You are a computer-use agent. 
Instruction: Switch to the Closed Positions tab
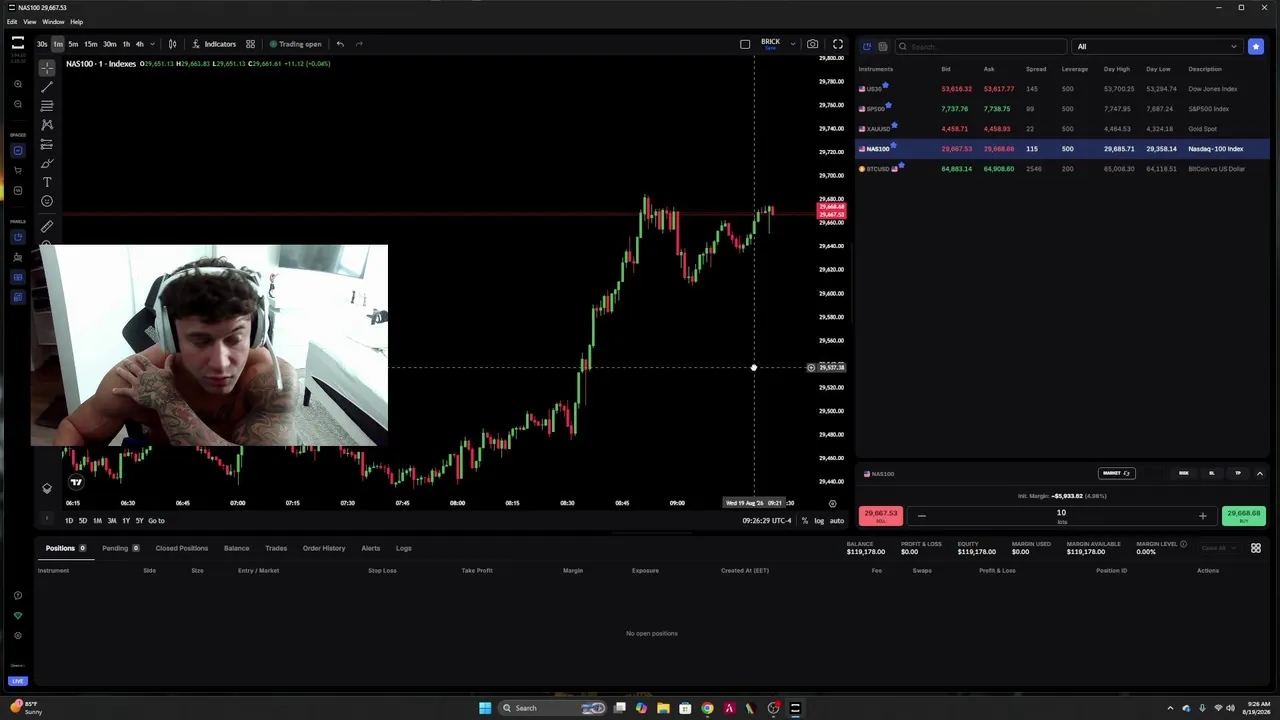pos(182,548)
